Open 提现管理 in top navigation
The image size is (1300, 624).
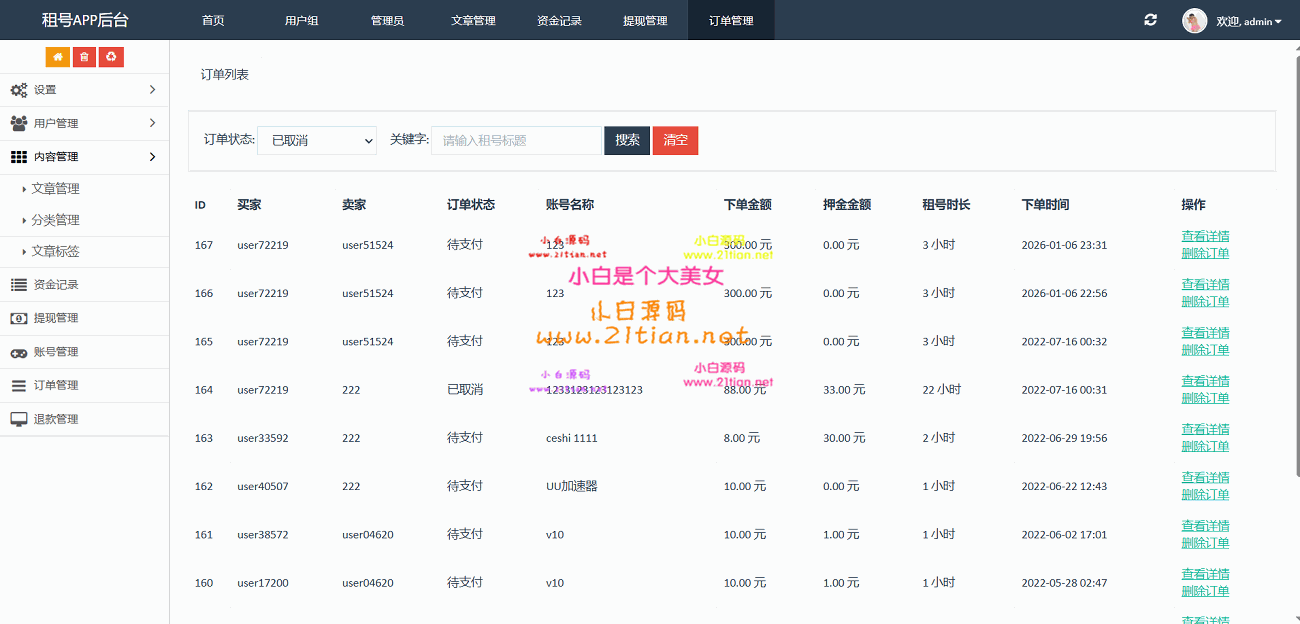tap(645, 20)
